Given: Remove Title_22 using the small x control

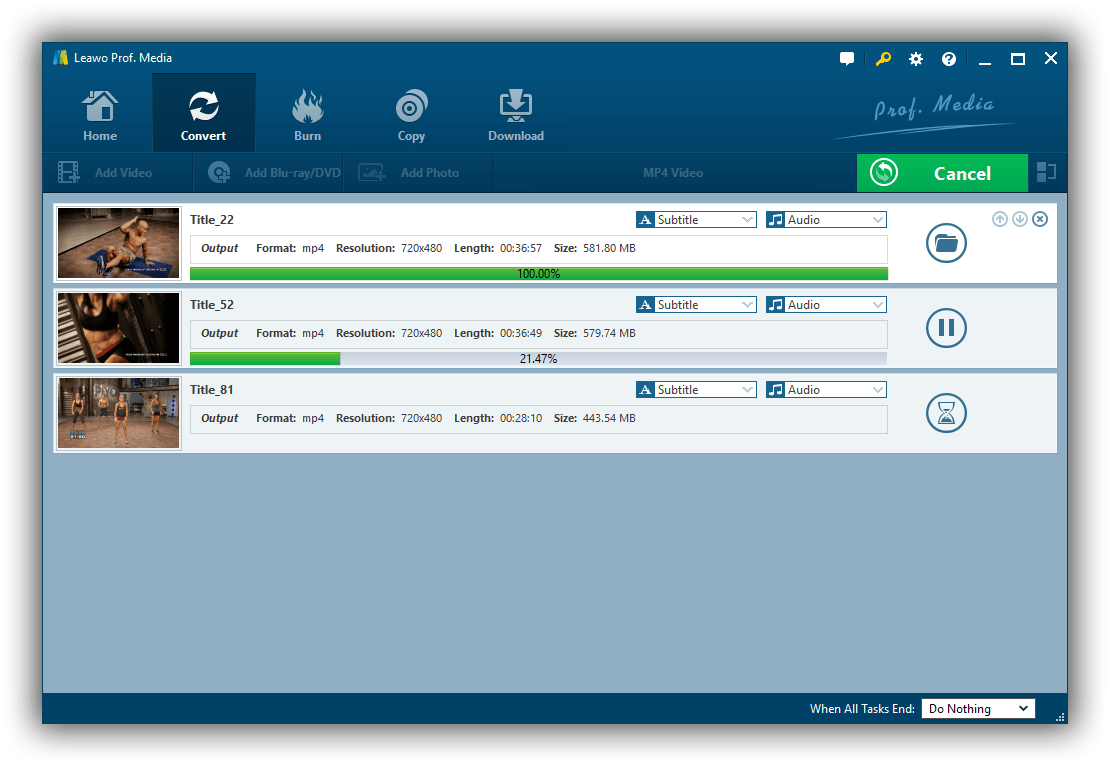Looking at the screenshot, I should pos(1039,218).
